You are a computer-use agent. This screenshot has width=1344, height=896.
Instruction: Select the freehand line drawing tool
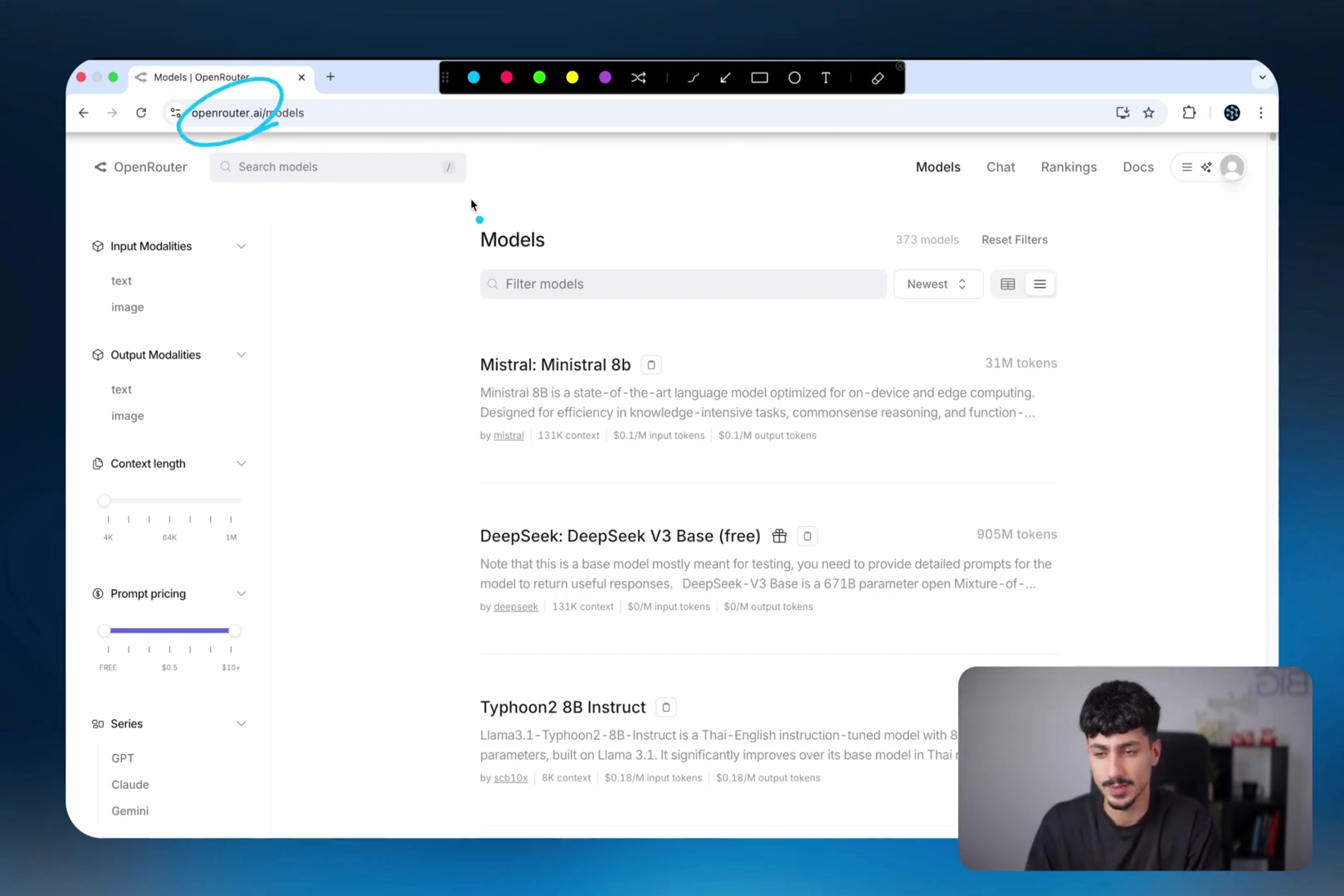694,77
